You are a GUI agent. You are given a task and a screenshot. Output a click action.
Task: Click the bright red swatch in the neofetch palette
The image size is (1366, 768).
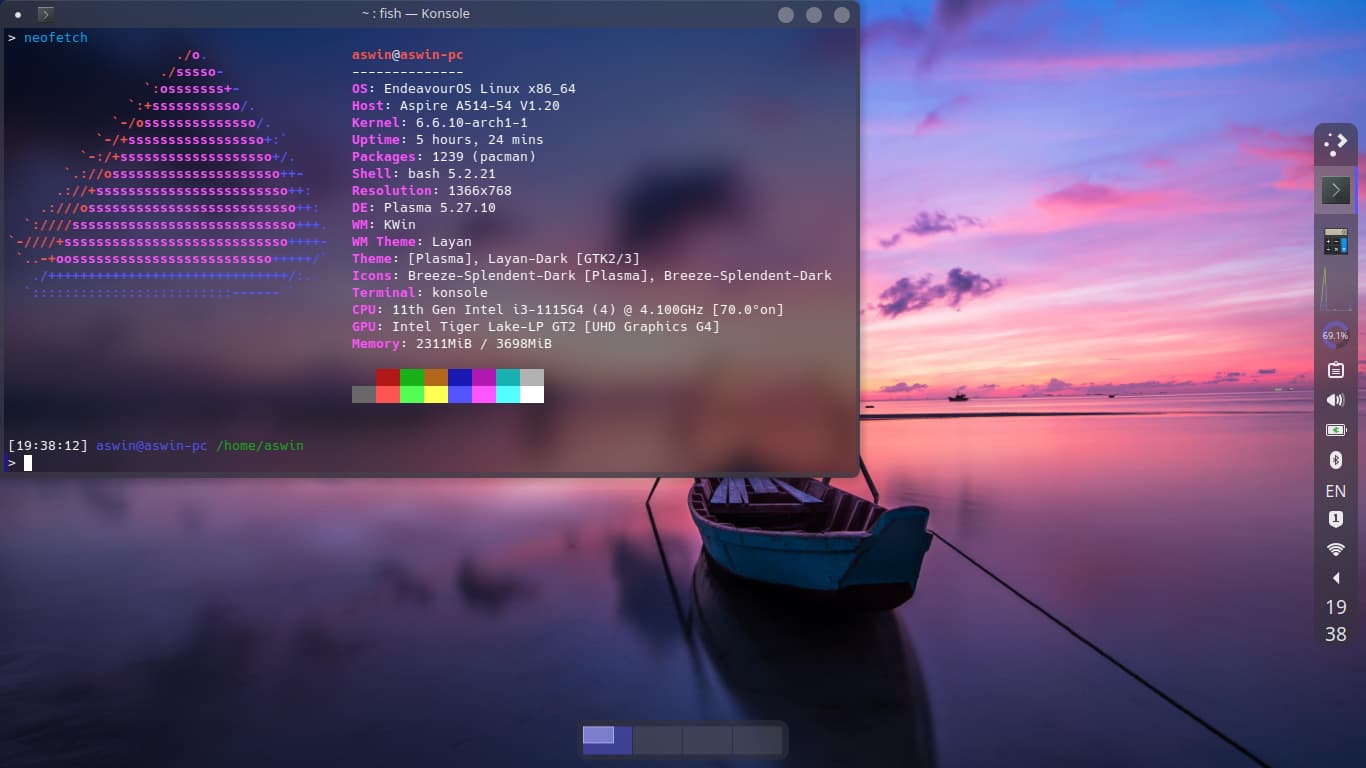click(x=388, y=394)
